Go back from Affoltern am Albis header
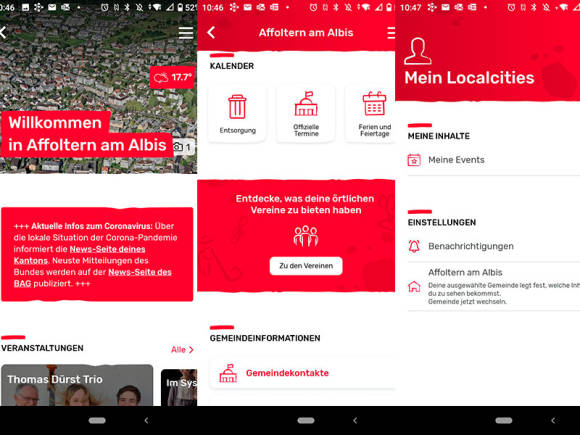The image size is (580, 435). click(211, 33)
